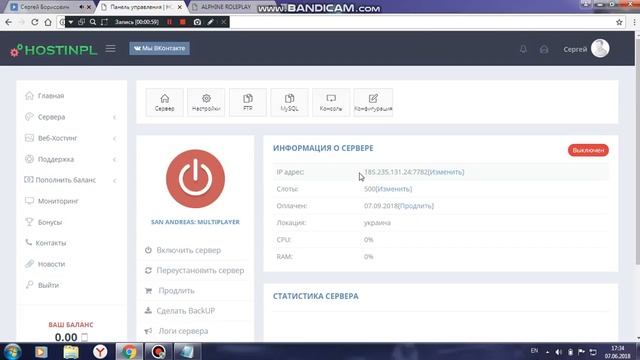Click Изменить next to IP address
The image size is (640, 360).
pos(446,172)
